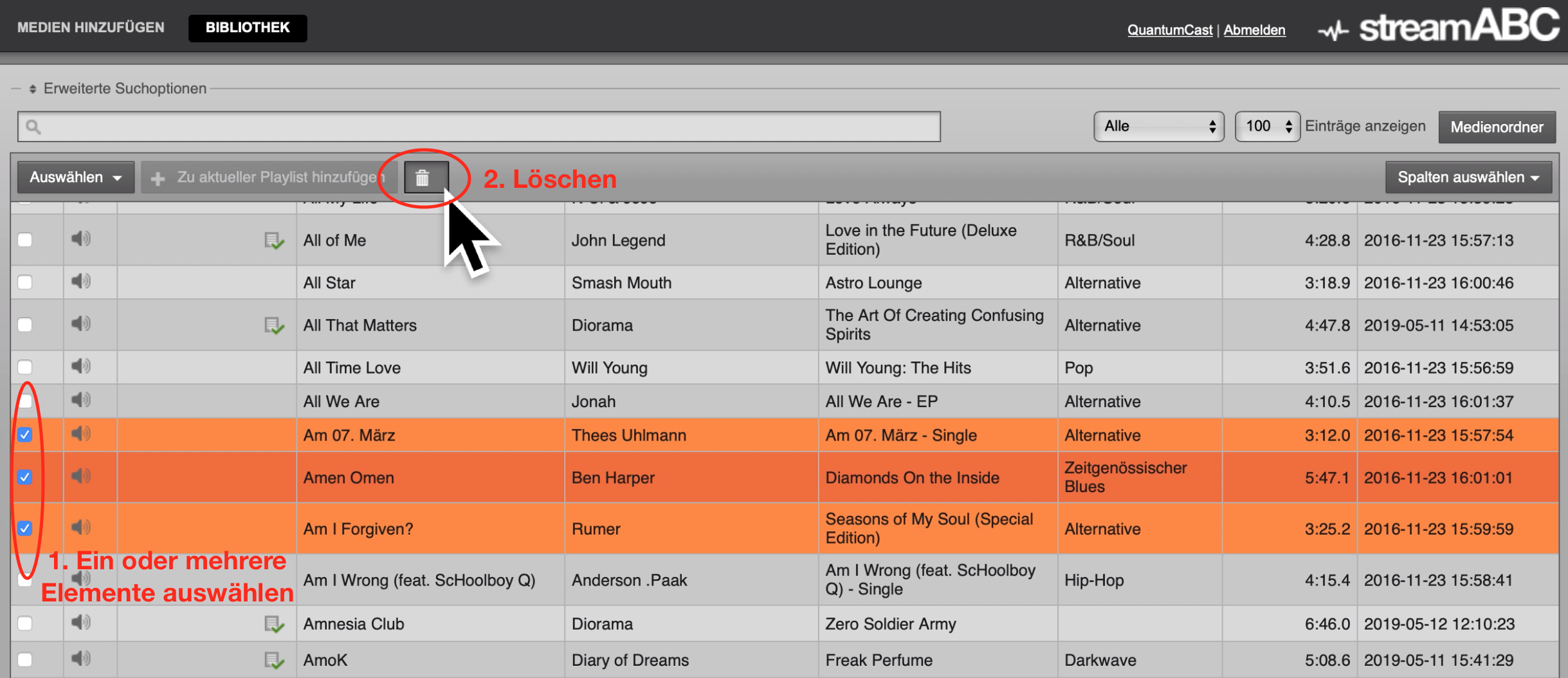Open the Spalten auswählen dropdown
1568x678 pixels.
pyautogui.click(x=1468, y=178)
